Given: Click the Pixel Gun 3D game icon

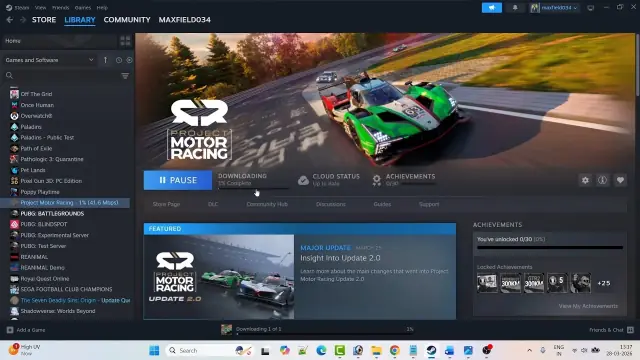Looking at the screenshot, I should (x=14, y=181).
